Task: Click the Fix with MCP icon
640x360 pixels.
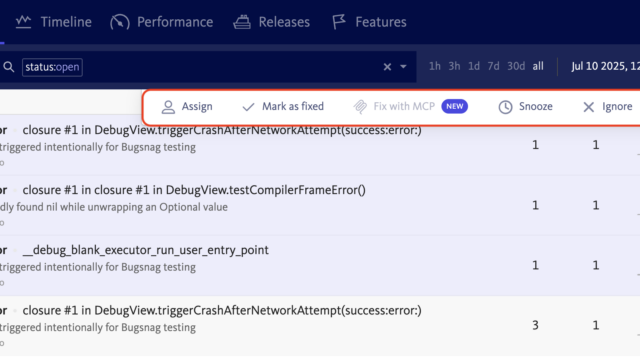Action: (x=360, y=107)
